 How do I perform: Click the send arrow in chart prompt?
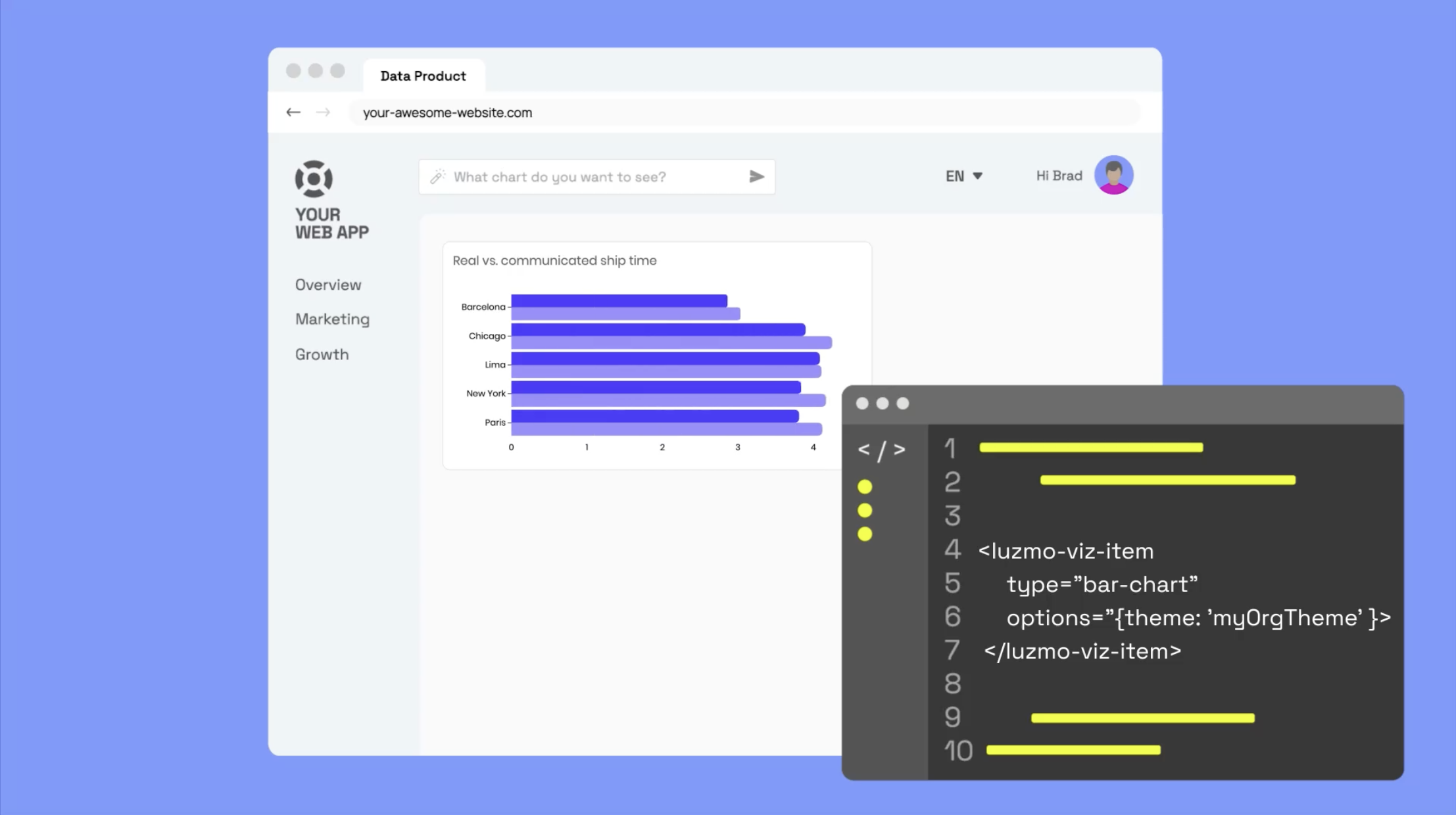coord(756,177)
